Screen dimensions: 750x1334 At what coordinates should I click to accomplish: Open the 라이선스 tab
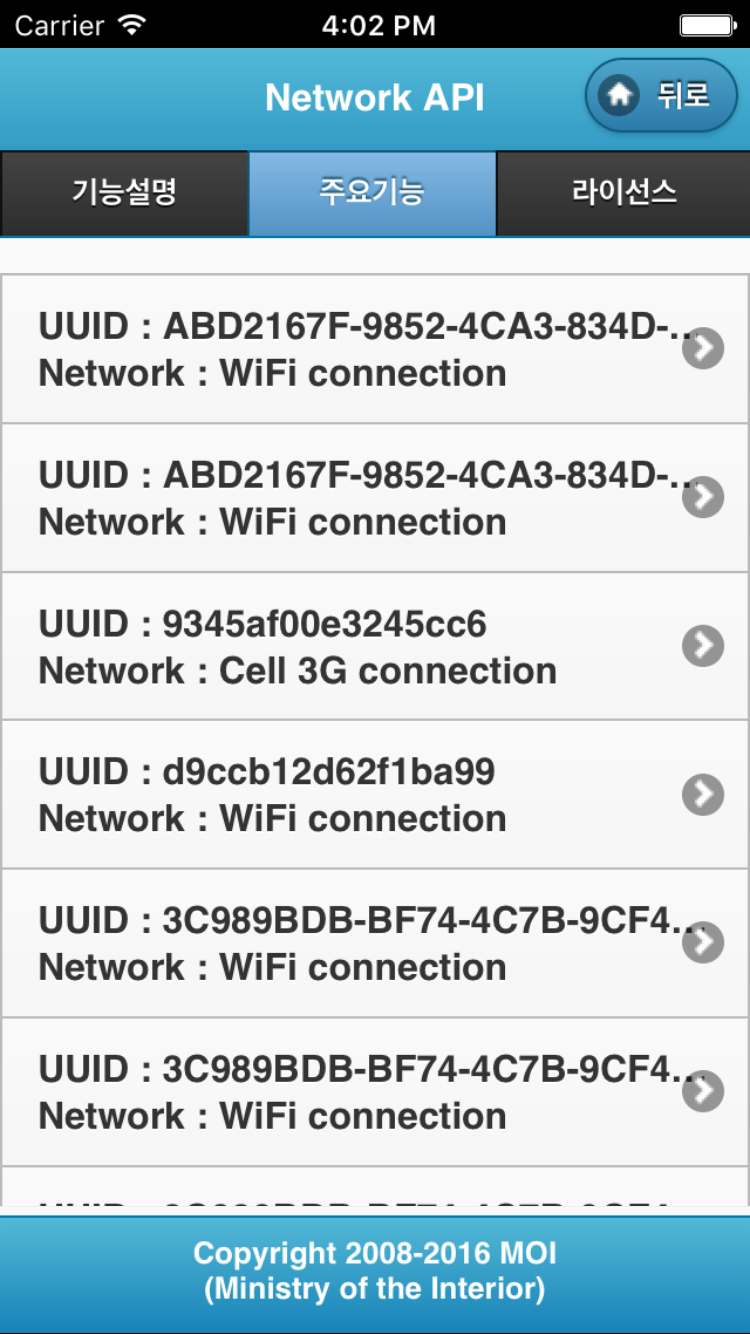pos(623,192)
